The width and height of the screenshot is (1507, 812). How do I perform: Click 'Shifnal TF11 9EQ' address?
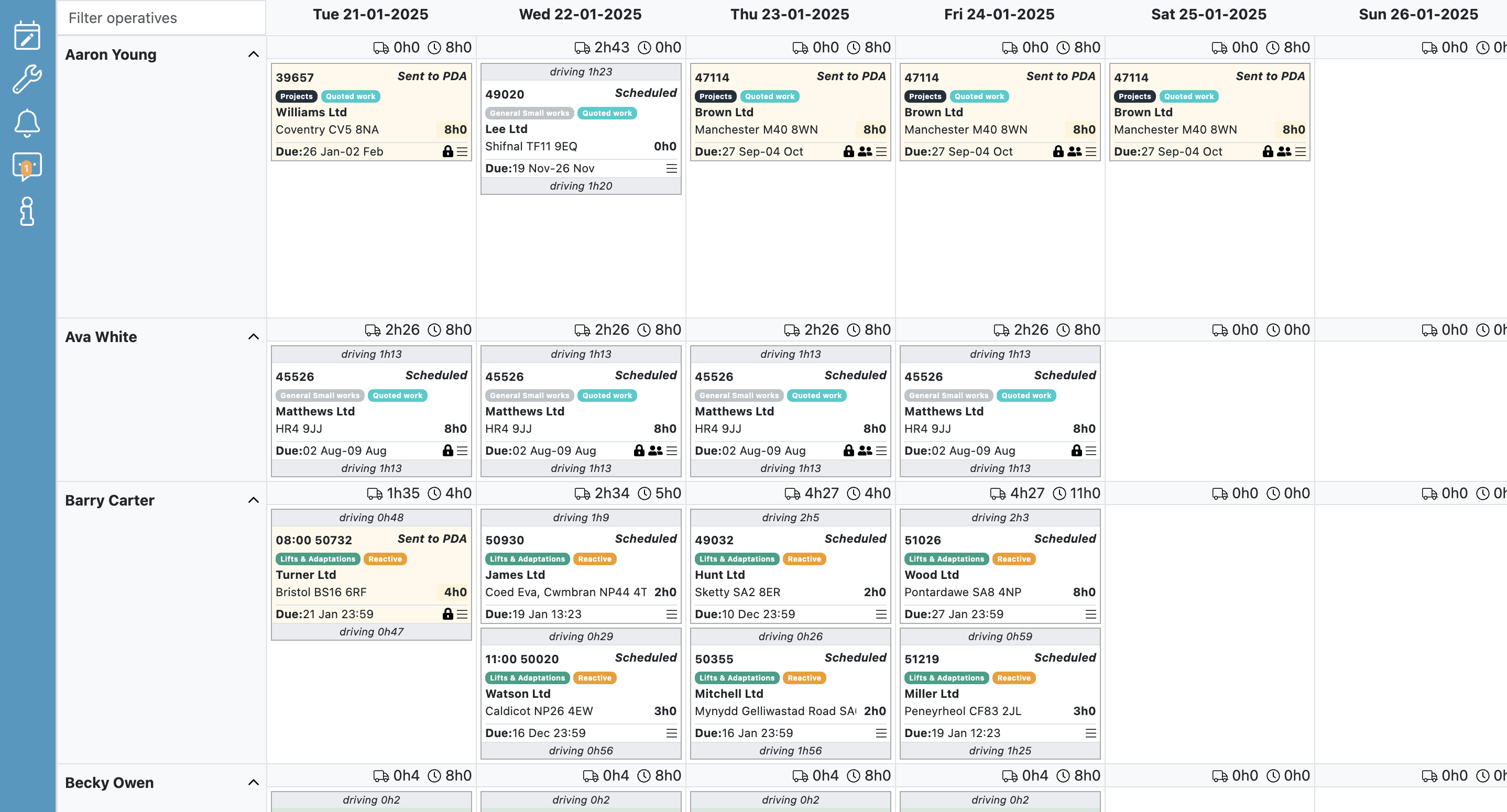[531, 147]
